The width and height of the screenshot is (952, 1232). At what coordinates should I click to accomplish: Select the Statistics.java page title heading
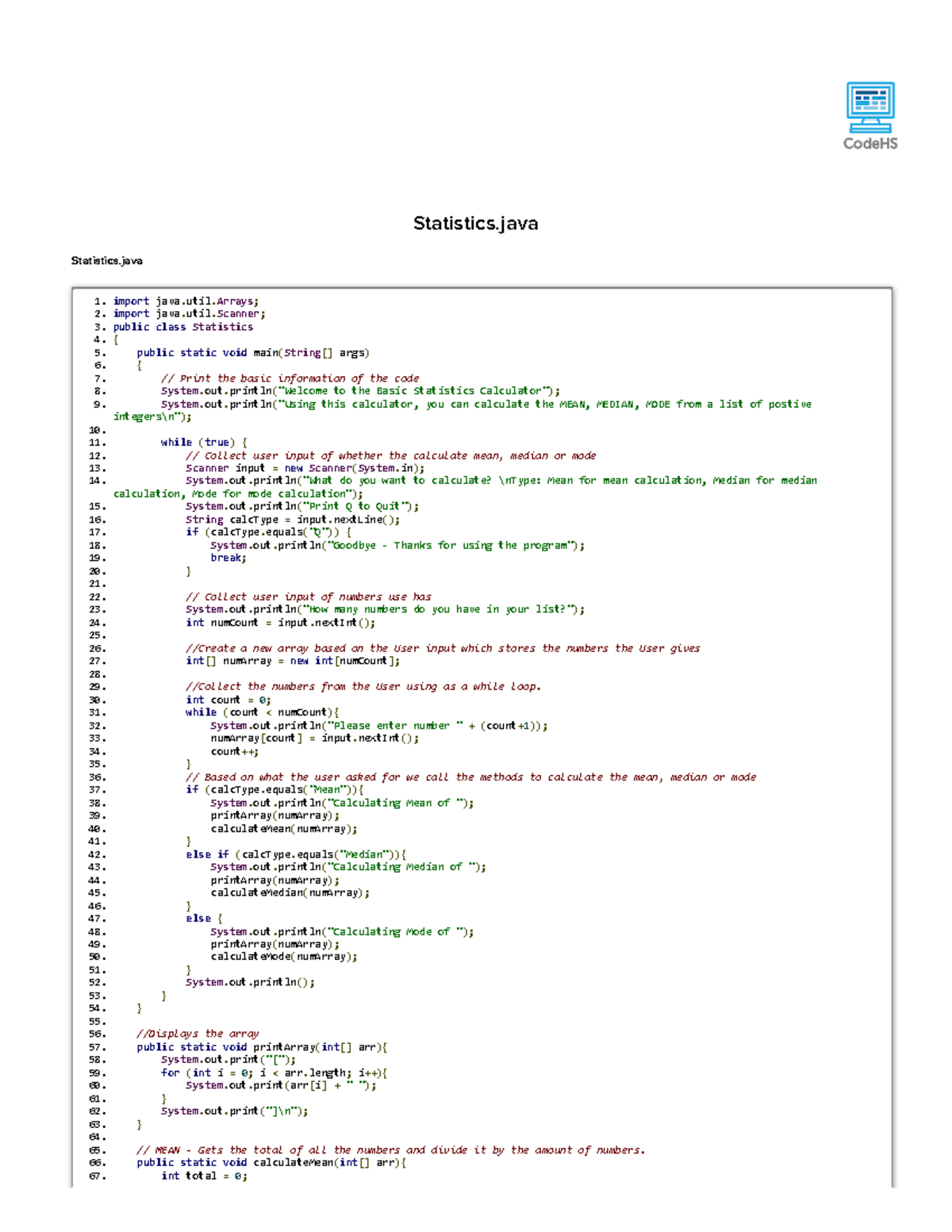pyautogui.click(x=475, y=224)
